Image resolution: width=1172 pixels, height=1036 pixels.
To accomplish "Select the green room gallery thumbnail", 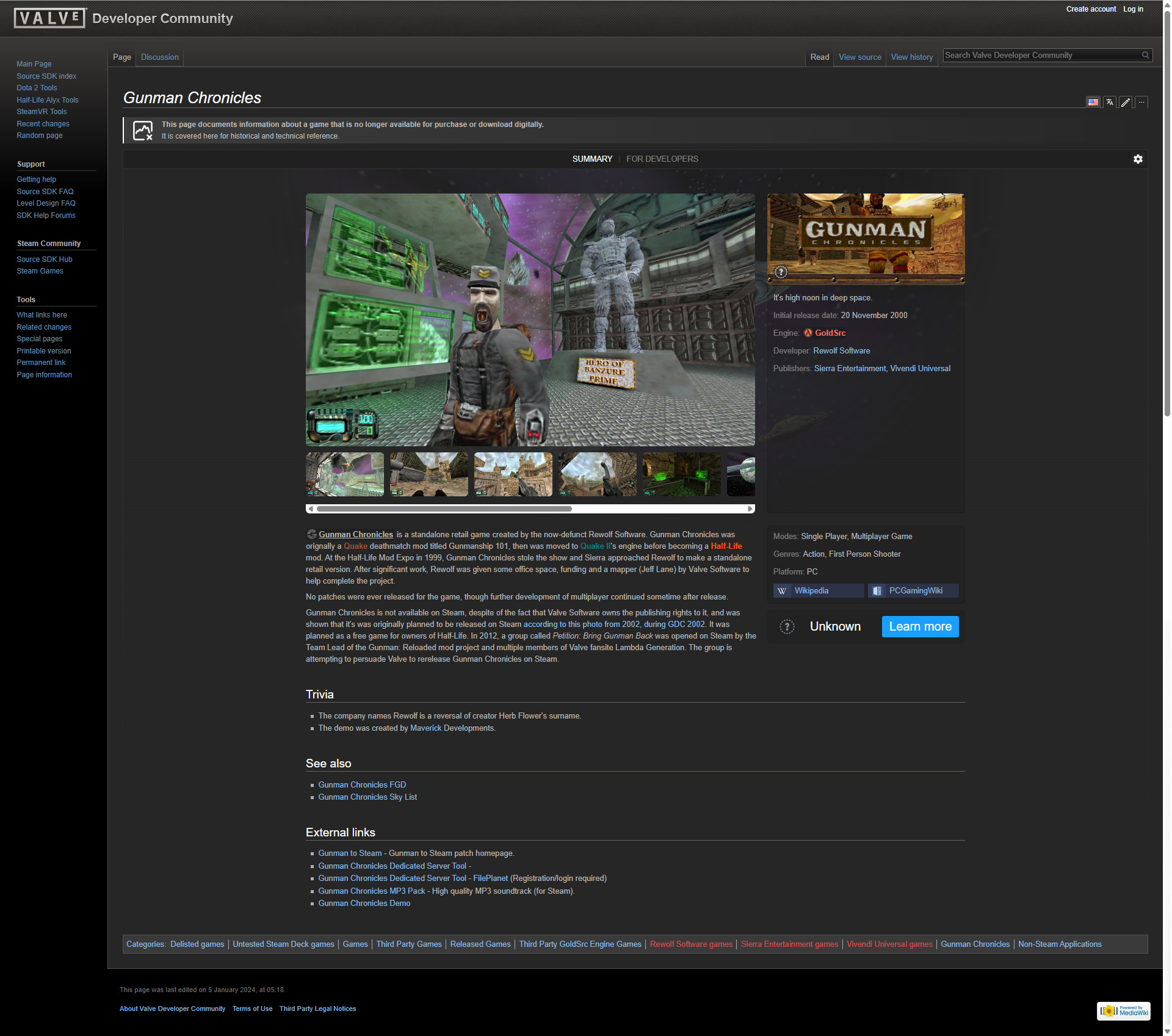I will [x=681, y=474].
